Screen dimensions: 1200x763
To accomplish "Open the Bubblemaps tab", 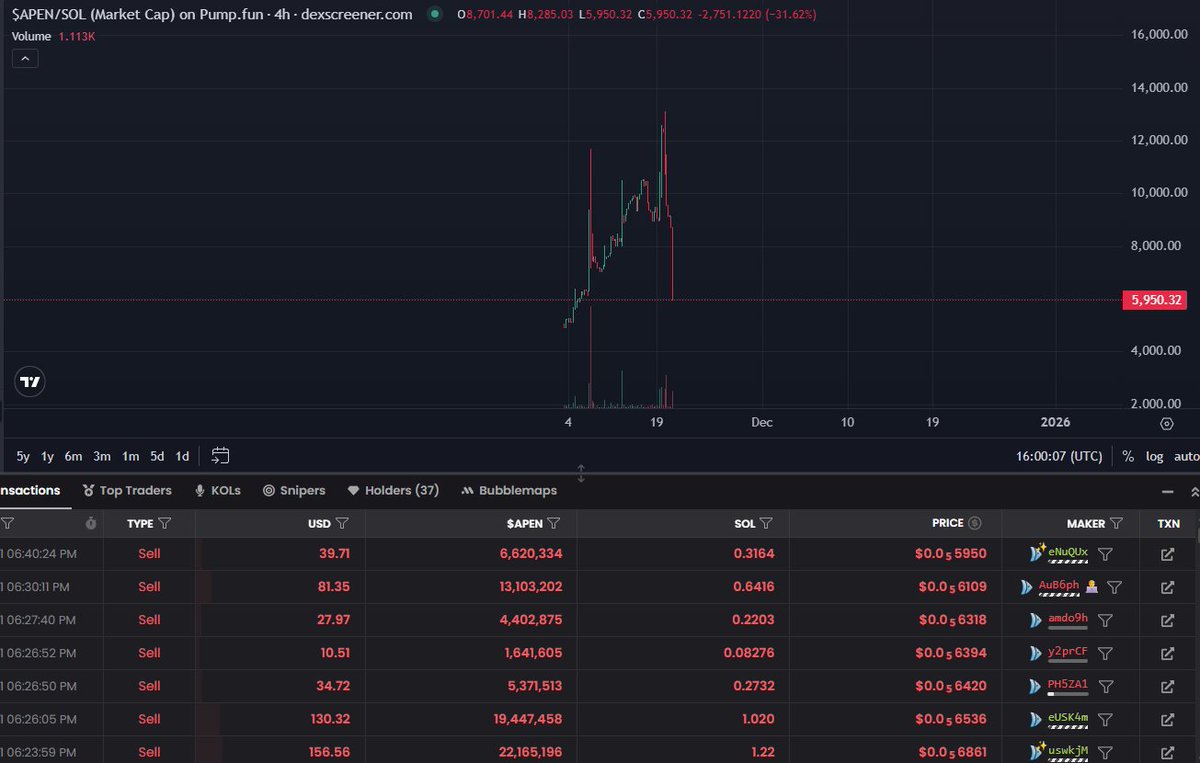I will [510, 491].
